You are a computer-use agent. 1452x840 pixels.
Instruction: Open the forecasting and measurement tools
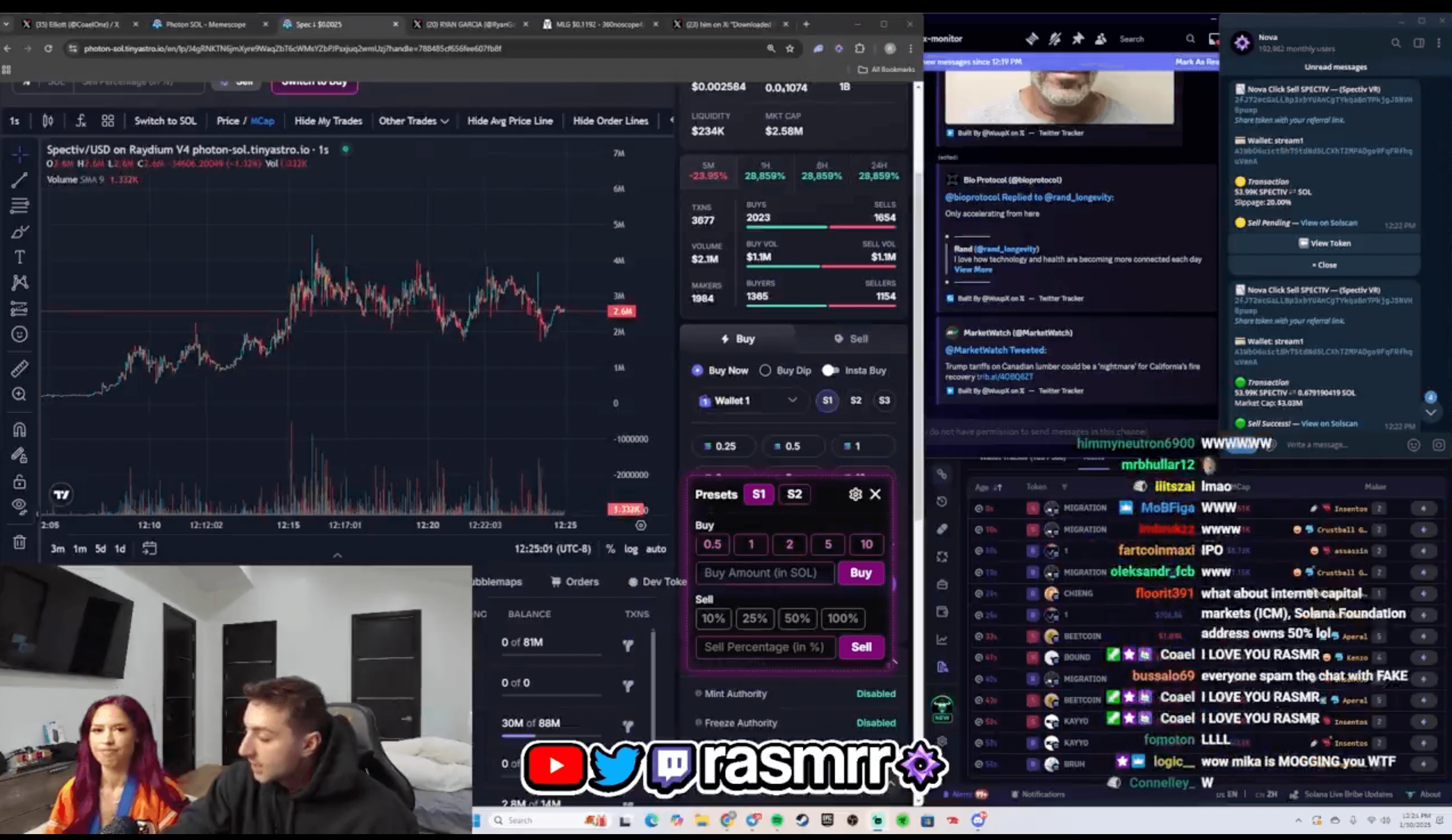[x=19, y=309]
